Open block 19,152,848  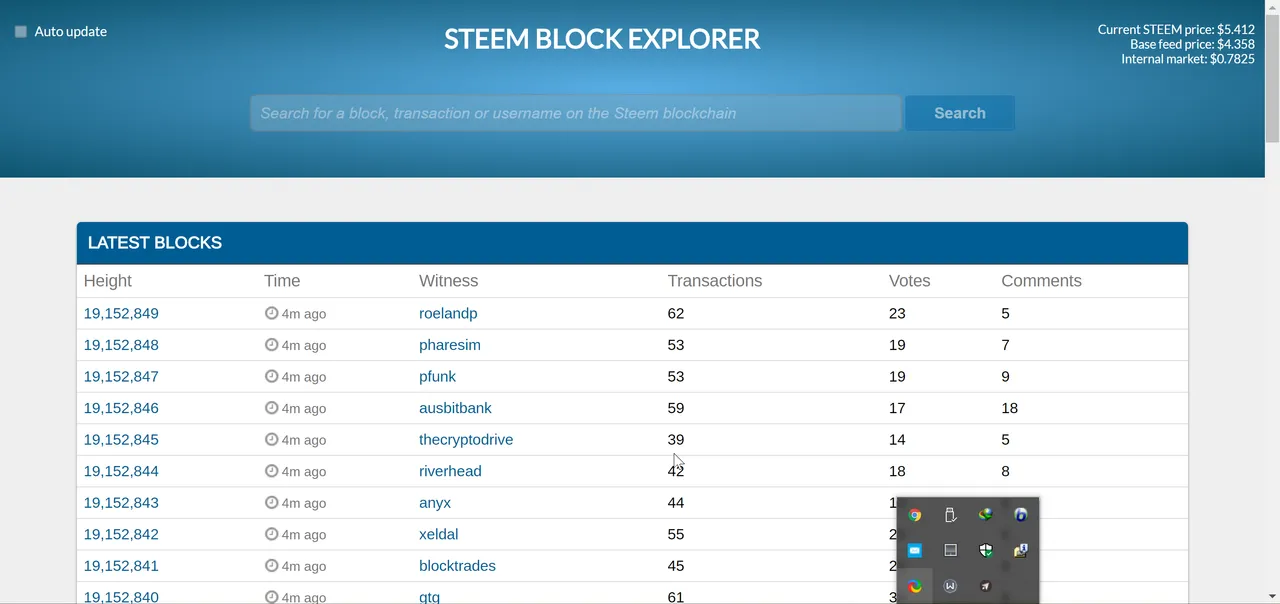(x=121, y=345)
